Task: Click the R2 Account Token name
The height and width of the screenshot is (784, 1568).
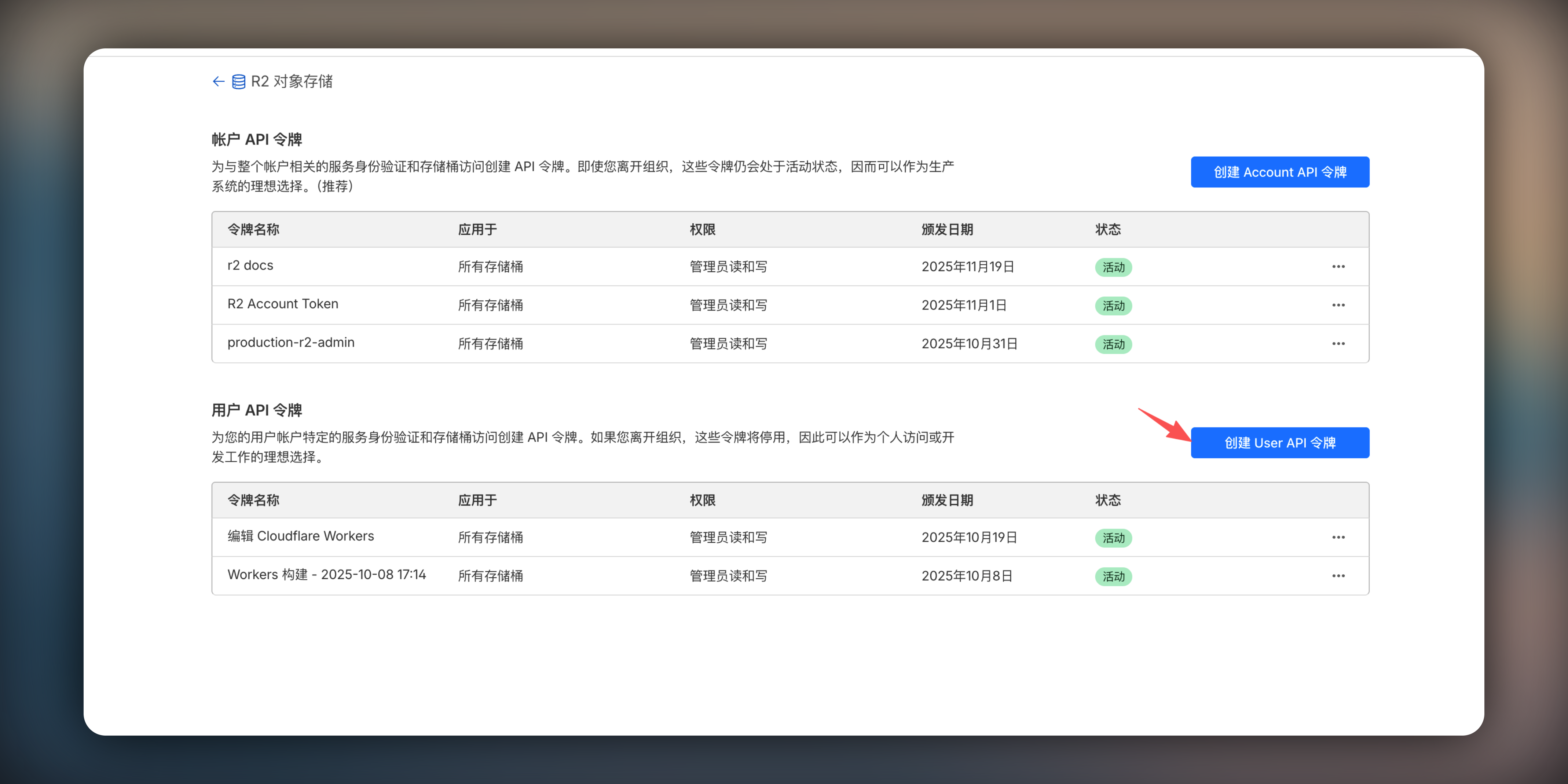Action: pyautogui.click(x=282, y=304)
